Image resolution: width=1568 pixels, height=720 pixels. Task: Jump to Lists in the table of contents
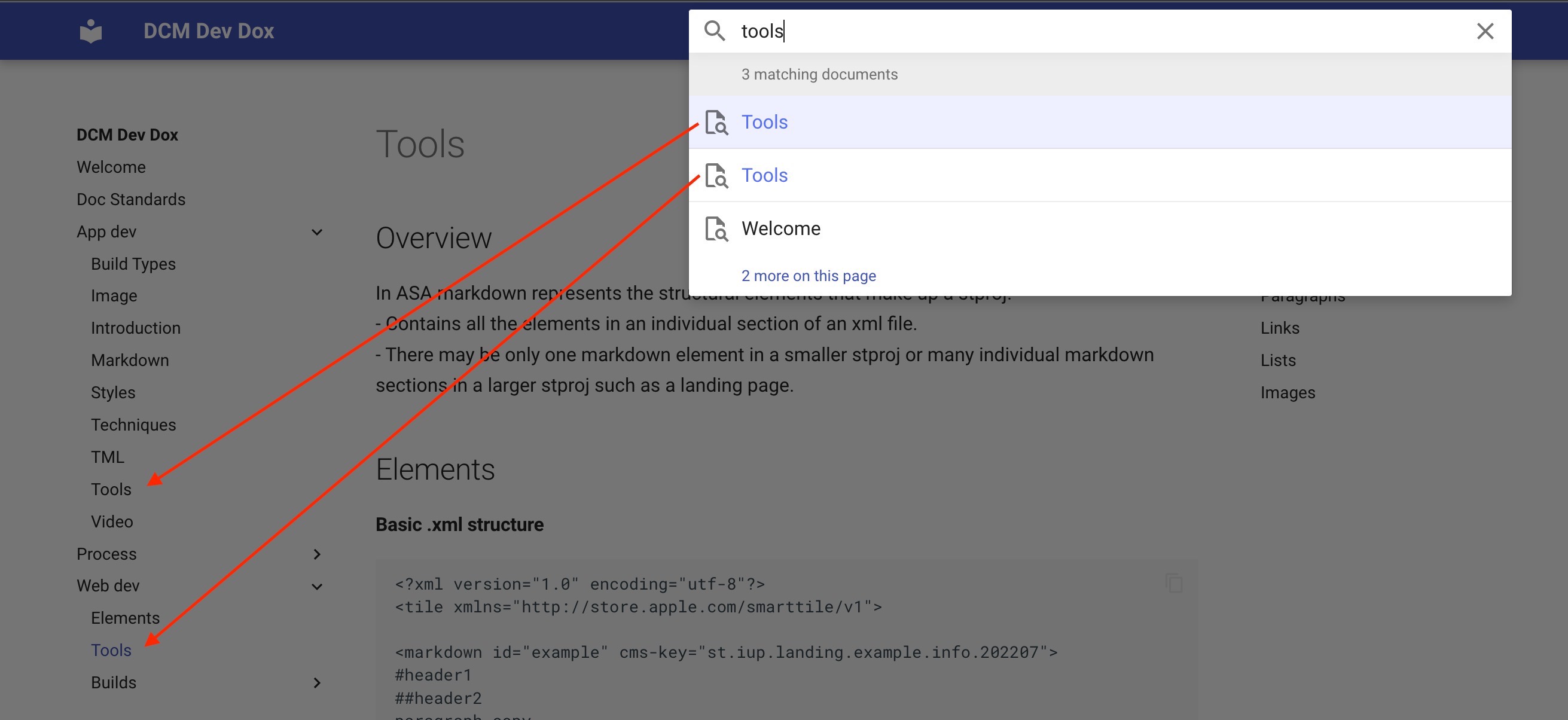(1279, 361)
